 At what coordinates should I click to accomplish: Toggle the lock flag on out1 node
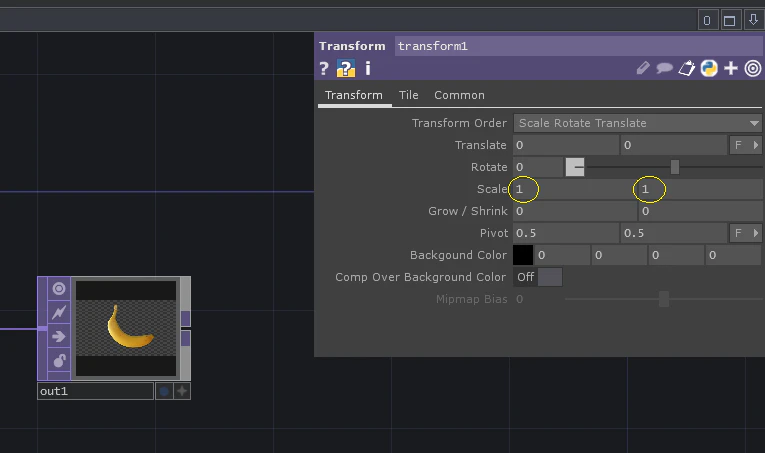pos(59,361)
